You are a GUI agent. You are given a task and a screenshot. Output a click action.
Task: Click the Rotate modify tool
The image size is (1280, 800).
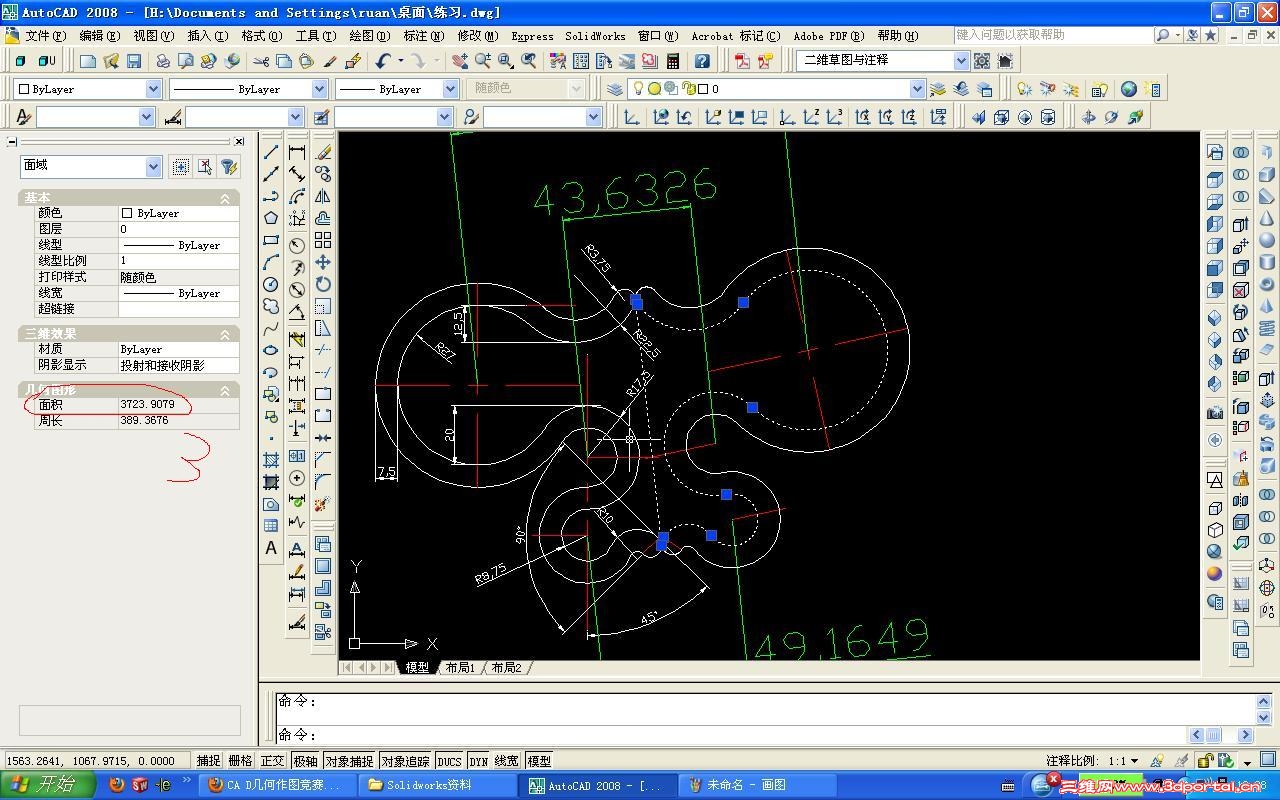click(x=323, y=284)
